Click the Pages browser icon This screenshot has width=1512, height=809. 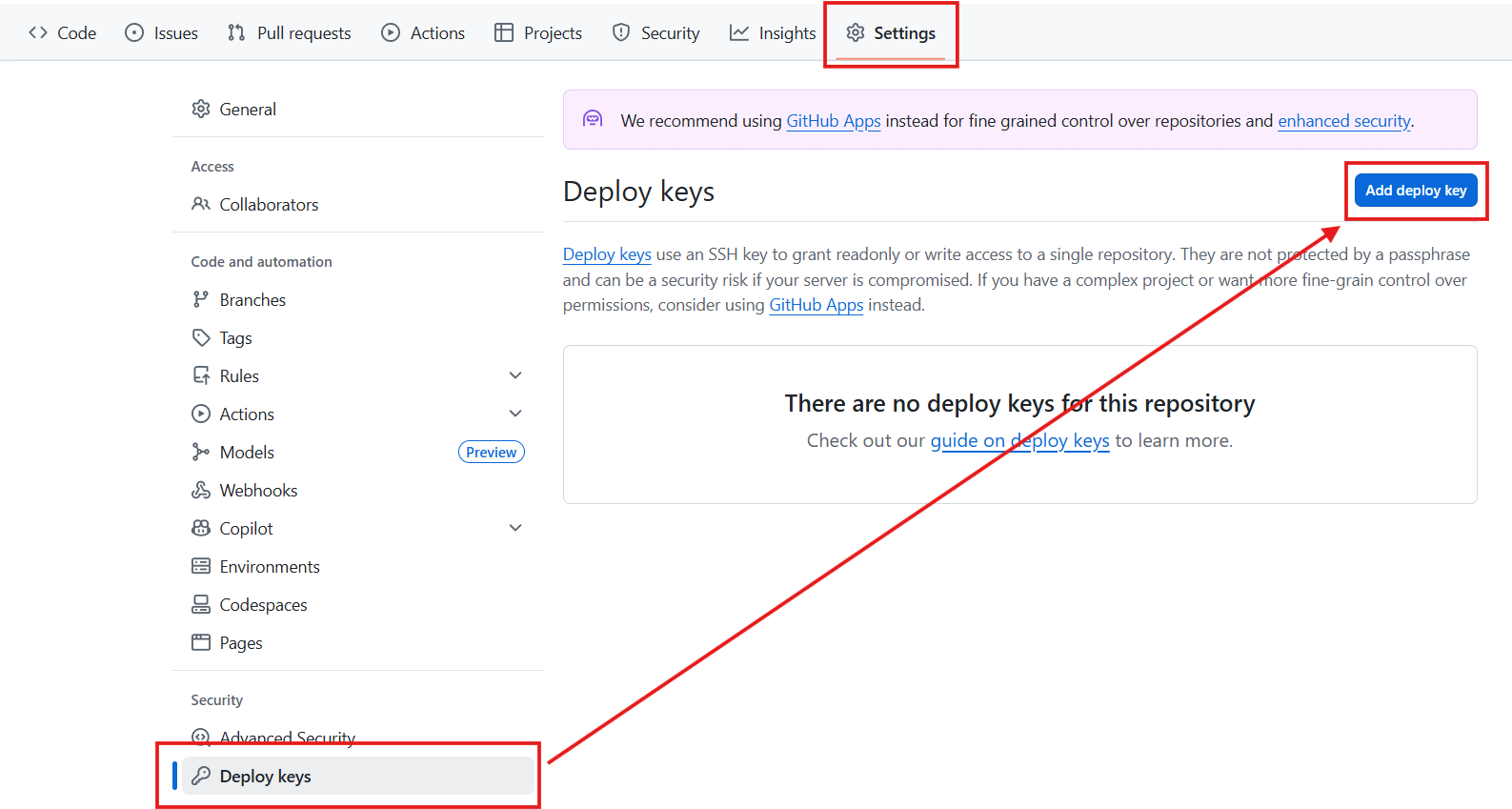[x=201, y=642]
